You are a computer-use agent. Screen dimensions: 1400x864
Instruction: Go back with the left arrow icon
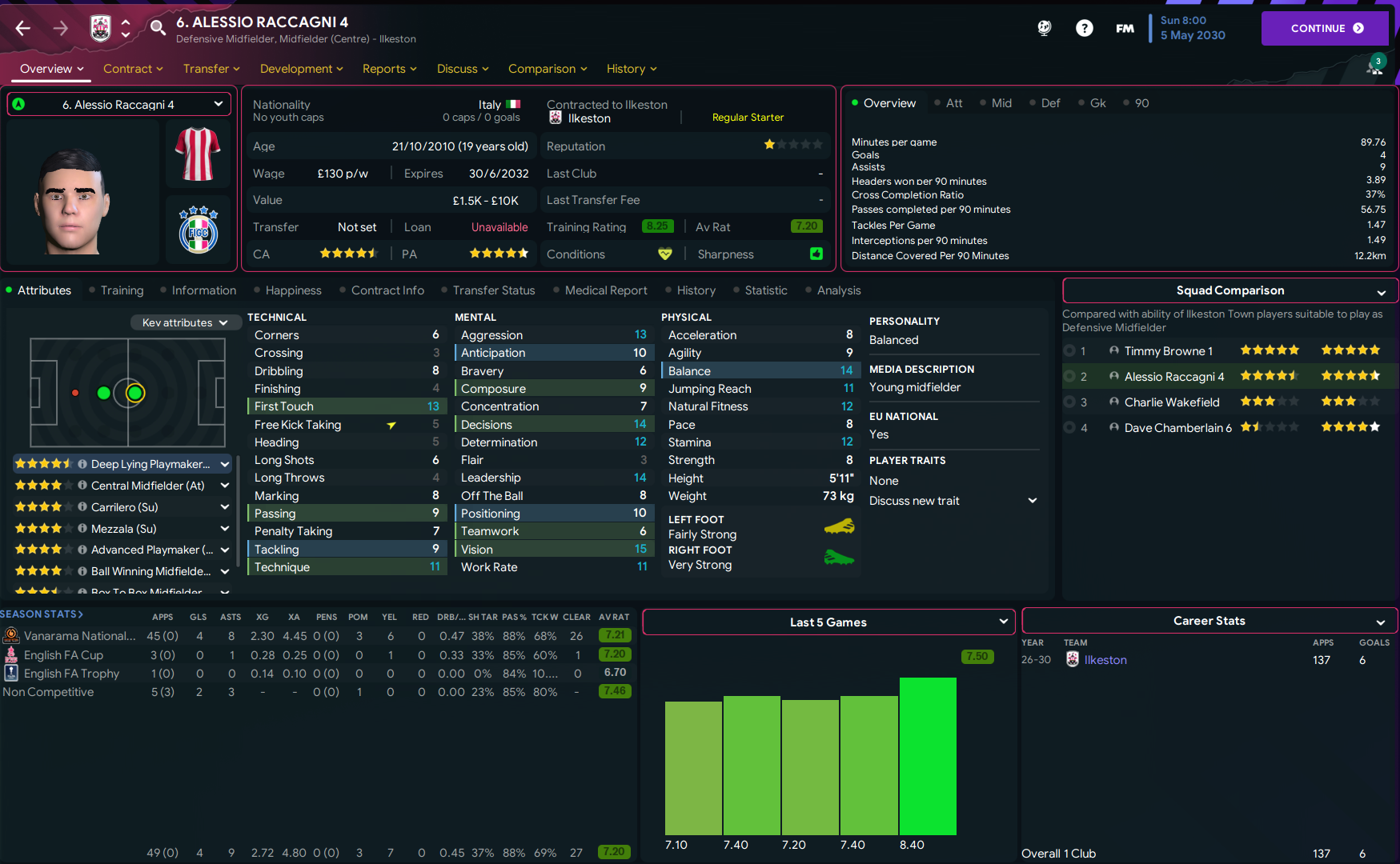pos(23,29)
